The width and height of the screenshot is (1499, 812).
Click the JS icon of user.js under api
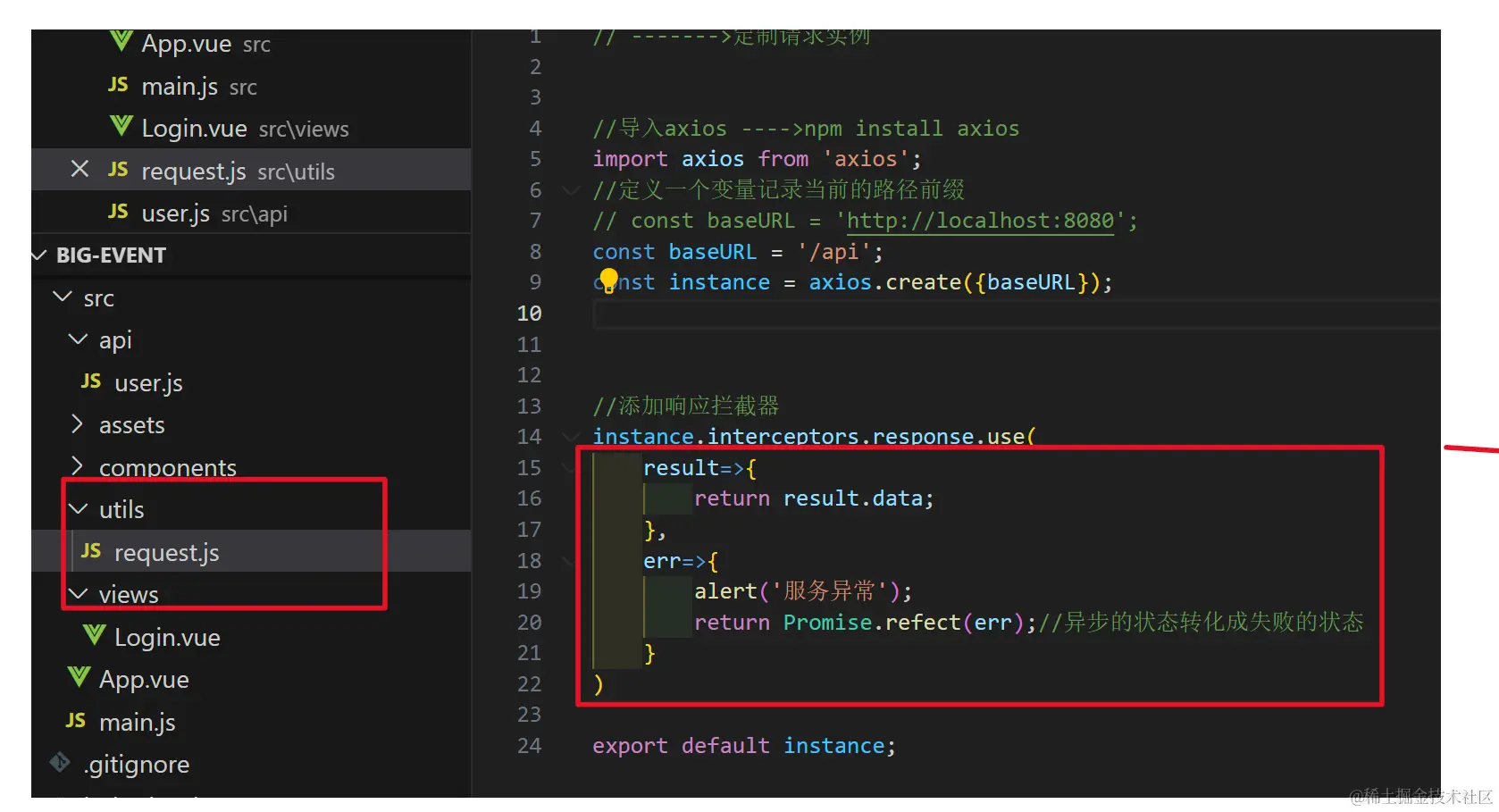91,381
